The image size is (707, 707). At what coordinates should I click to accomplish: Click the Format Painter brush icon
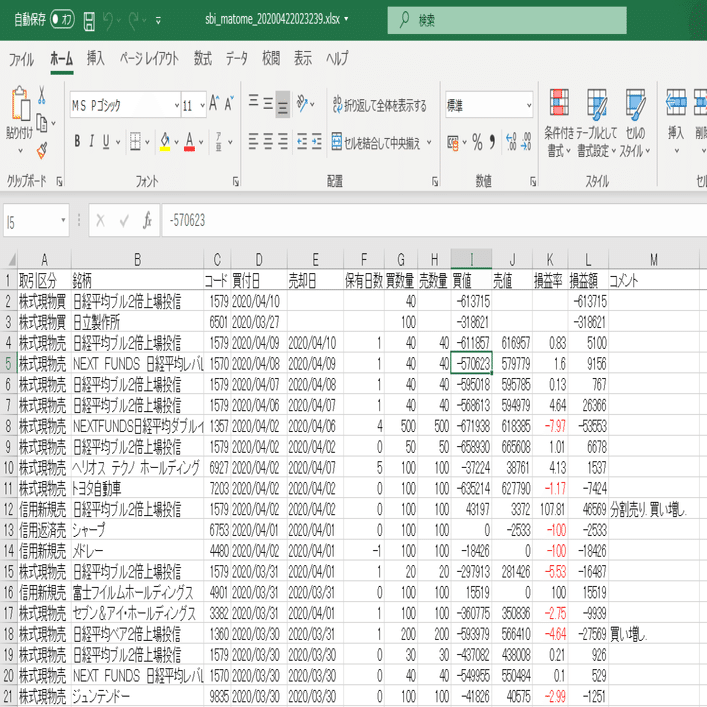coord(42,151)
